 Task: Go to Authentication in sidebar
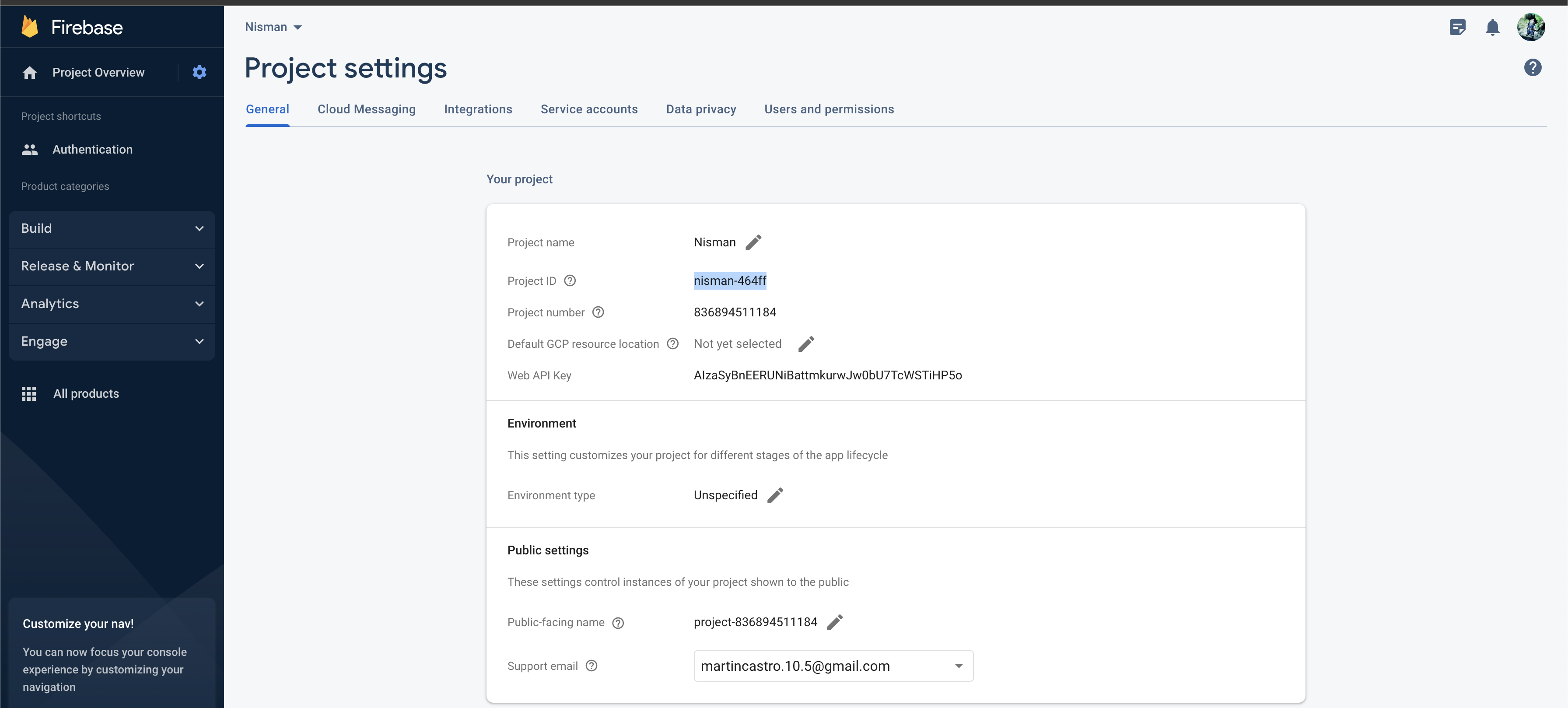(92, 150)
